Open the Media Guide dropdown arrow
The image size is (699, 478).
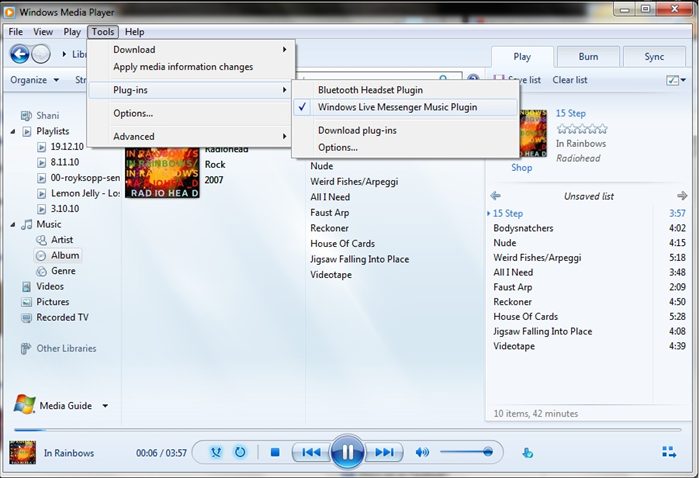click(x=105, y=406)
